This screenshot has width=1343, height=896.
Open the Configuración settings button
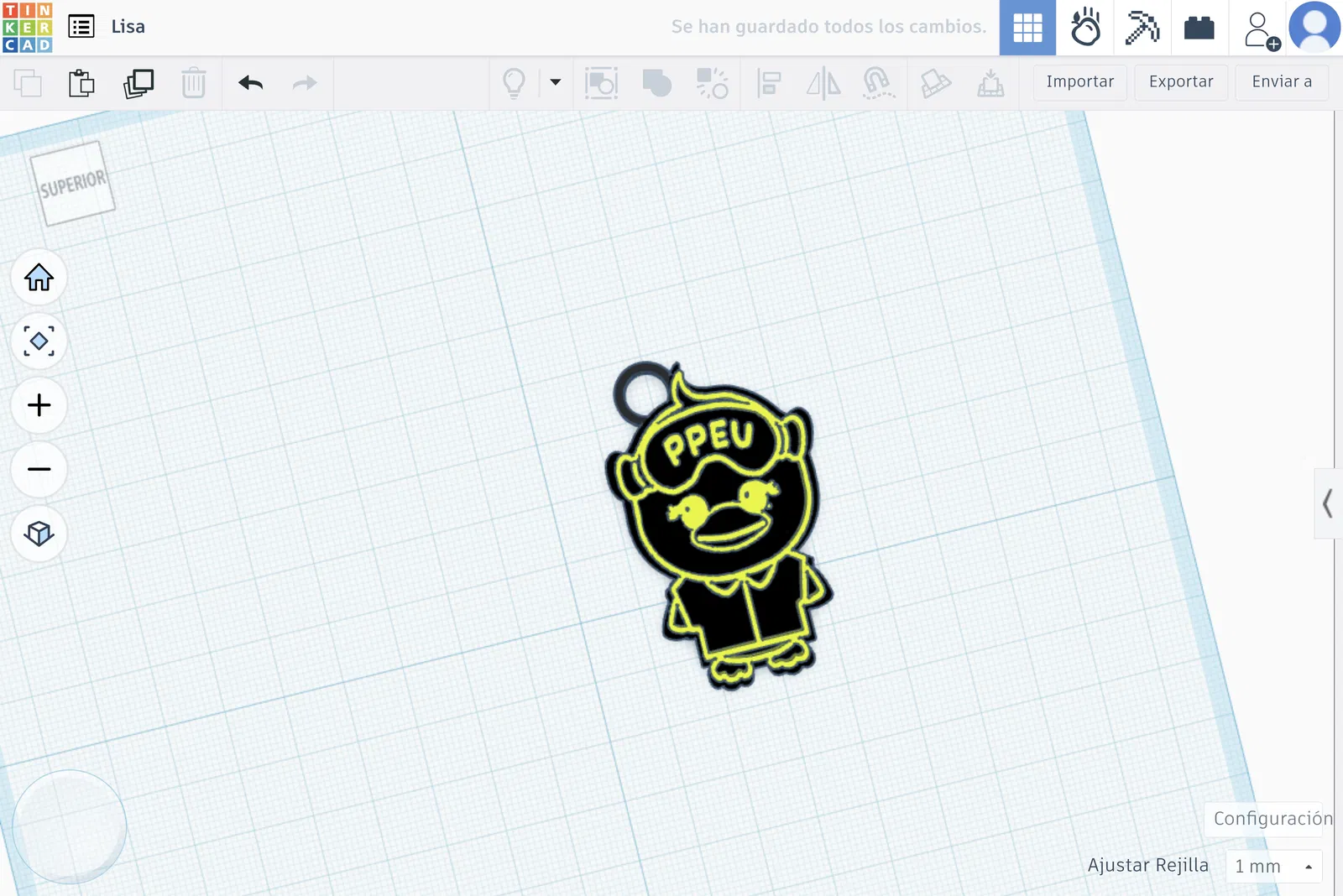pyautogui.click(x=1270, y=819)
